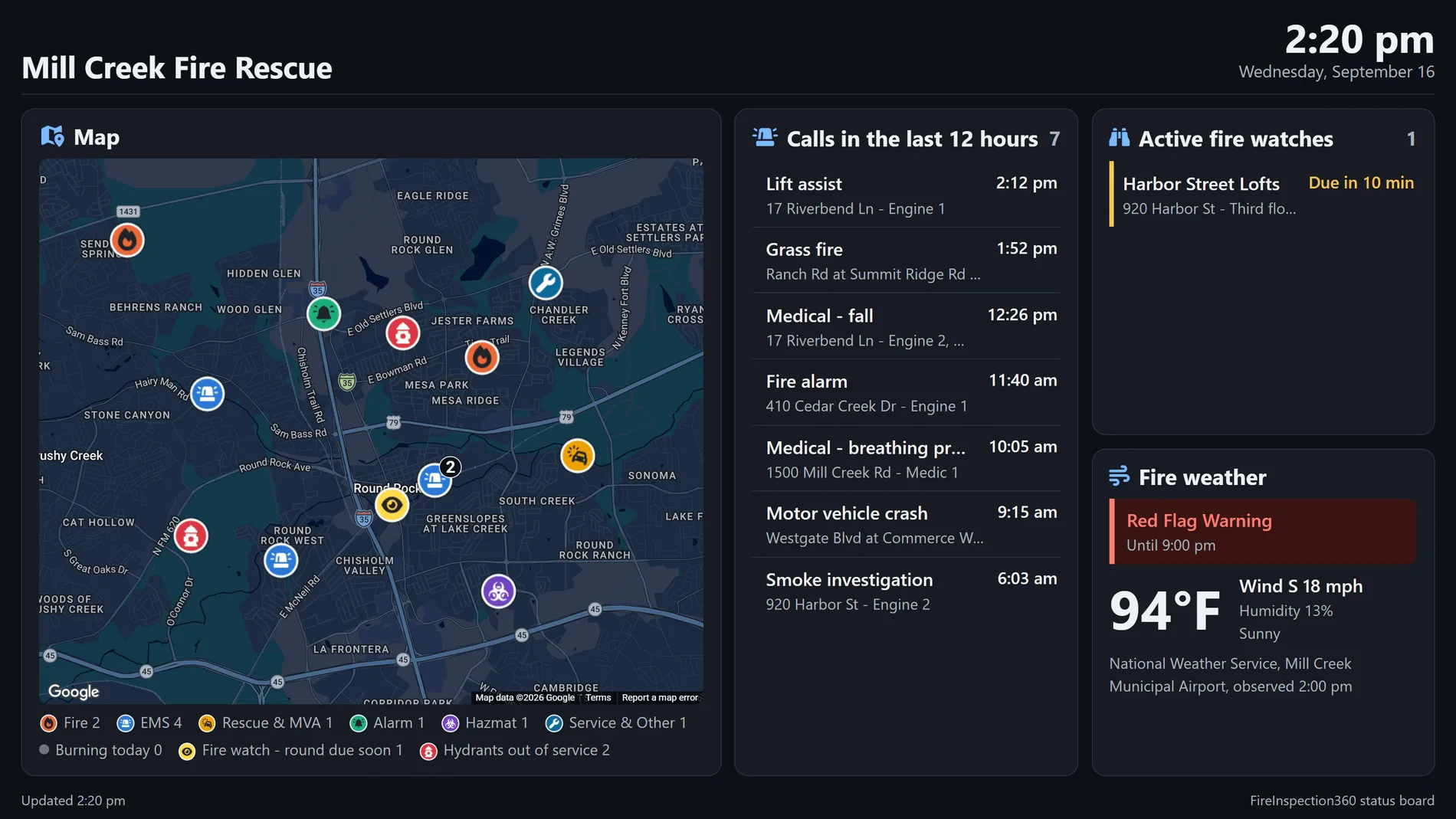Click the EMS marker near Stone Canyon
Image resolution: width=1456 pixels, height=819 pixels.
tap(207, 394)
